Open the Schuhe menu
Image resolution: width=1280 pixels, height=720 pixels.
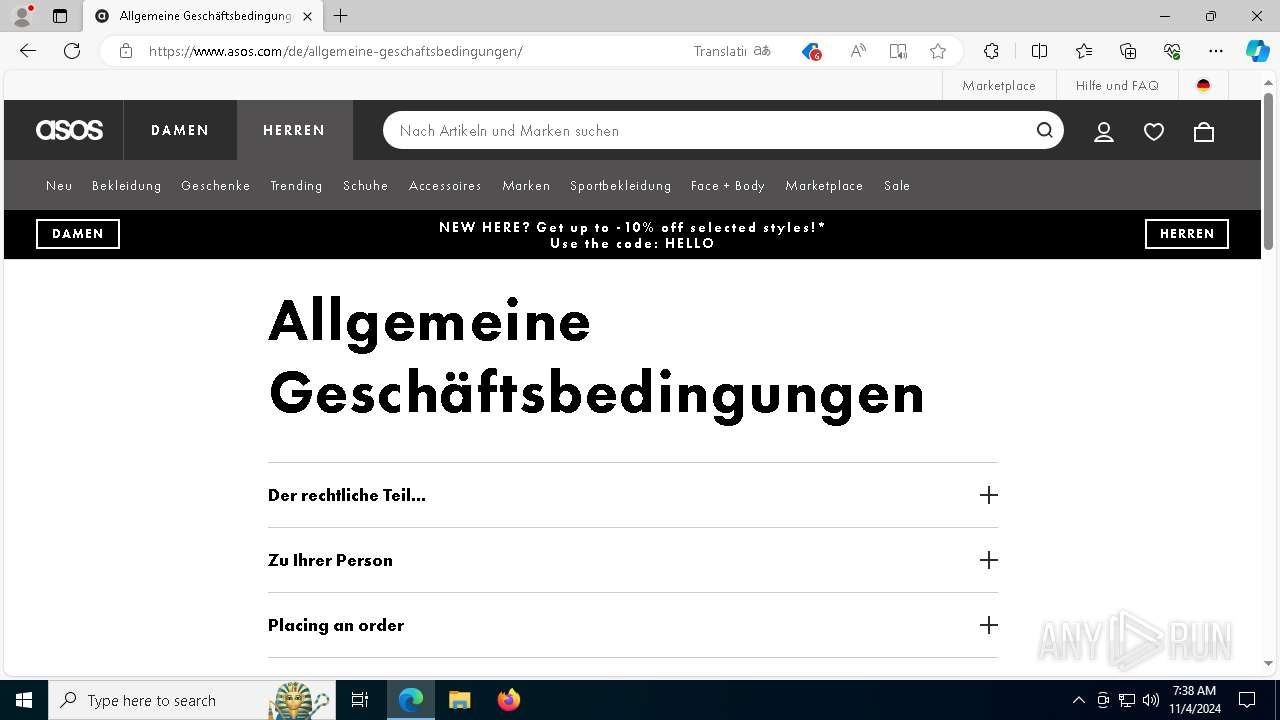pos(365,185)
